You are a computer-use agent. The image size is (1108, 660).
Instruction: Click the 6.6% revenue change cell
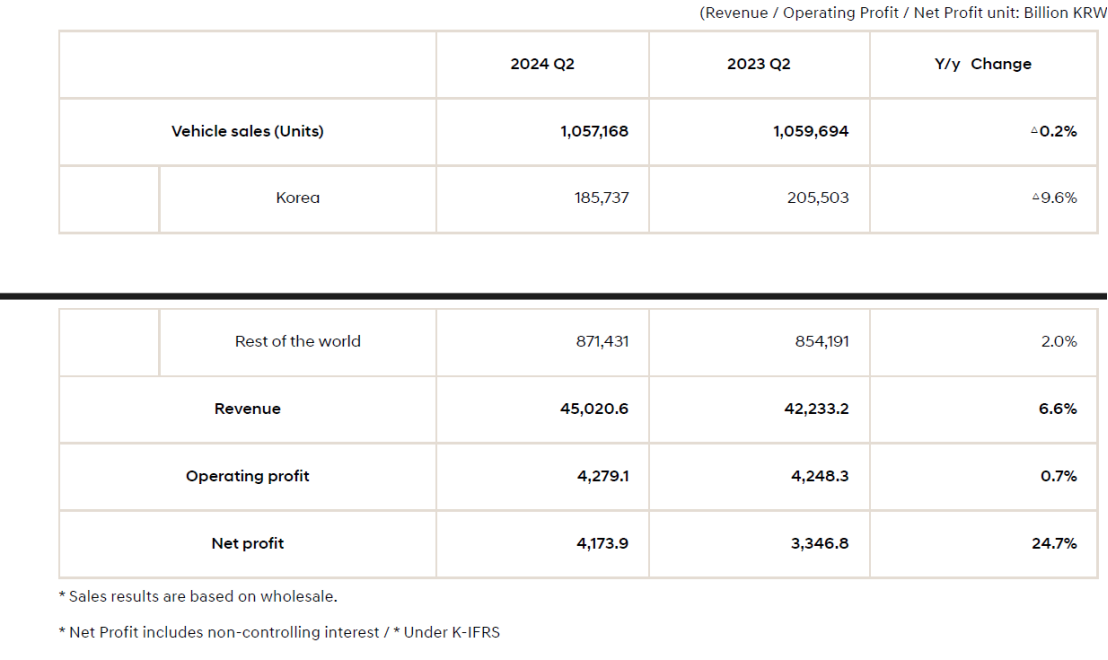(x=1058, y=409)
